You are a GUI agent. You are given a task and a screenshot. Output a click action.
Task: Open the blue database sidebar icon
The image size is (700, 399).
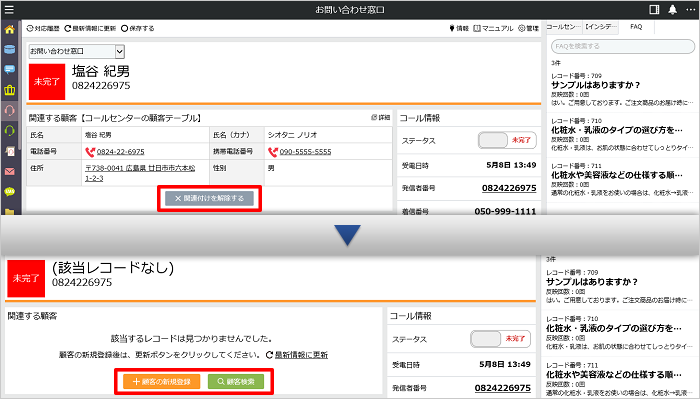9,50
